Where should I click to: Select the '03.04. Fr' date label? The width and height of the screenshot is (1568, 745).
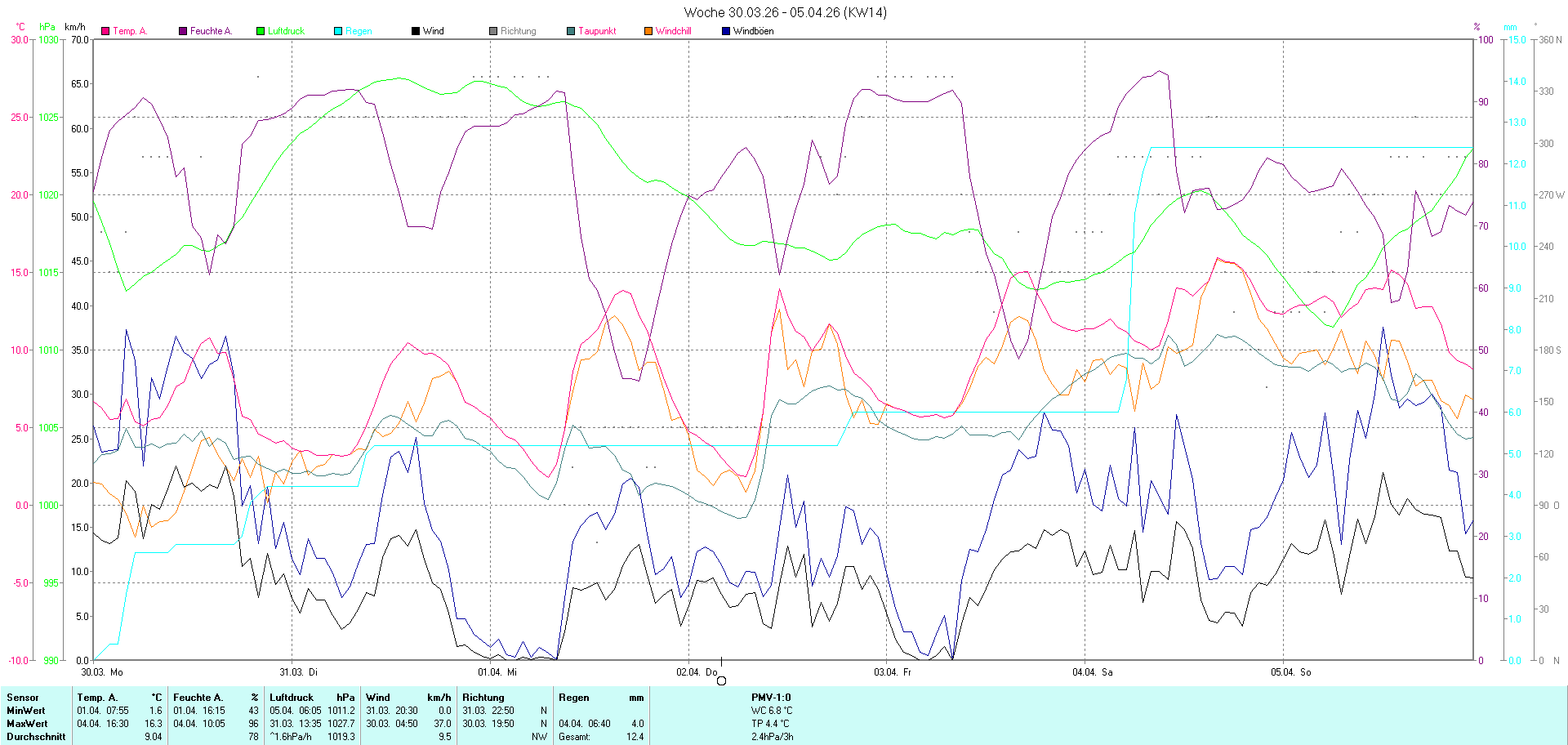click(x=893, y=672)
